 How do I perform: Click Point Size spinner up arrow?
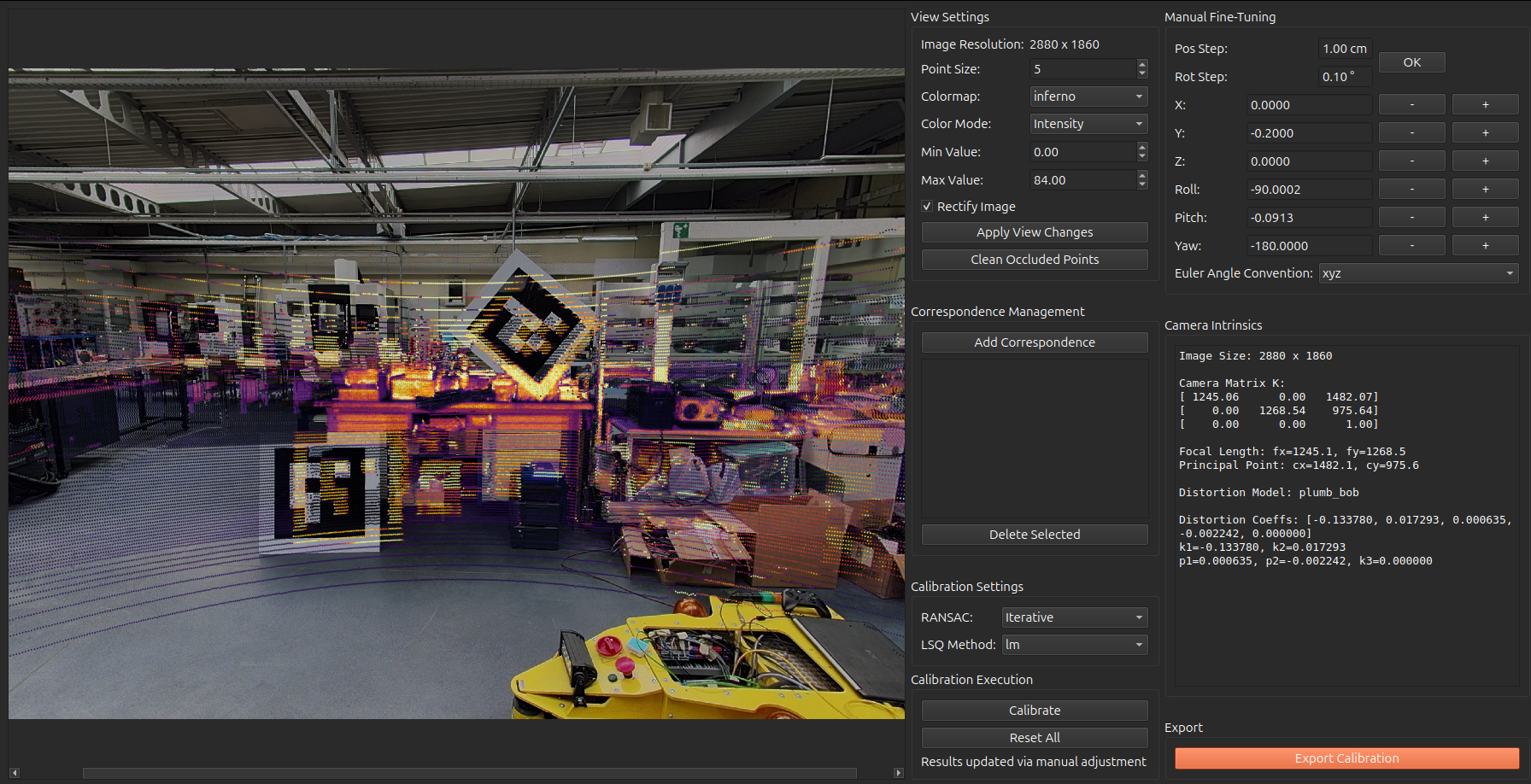point(1142,64)
